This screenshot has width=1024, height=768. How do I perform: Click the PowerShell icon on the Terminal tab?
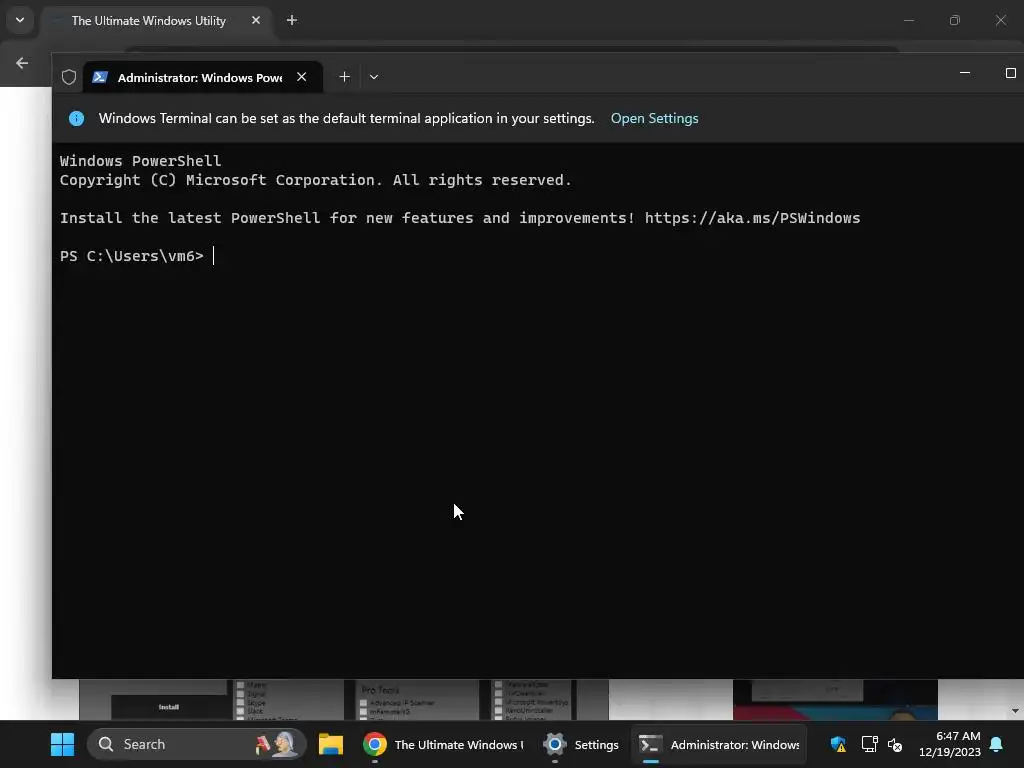[100, 77]
